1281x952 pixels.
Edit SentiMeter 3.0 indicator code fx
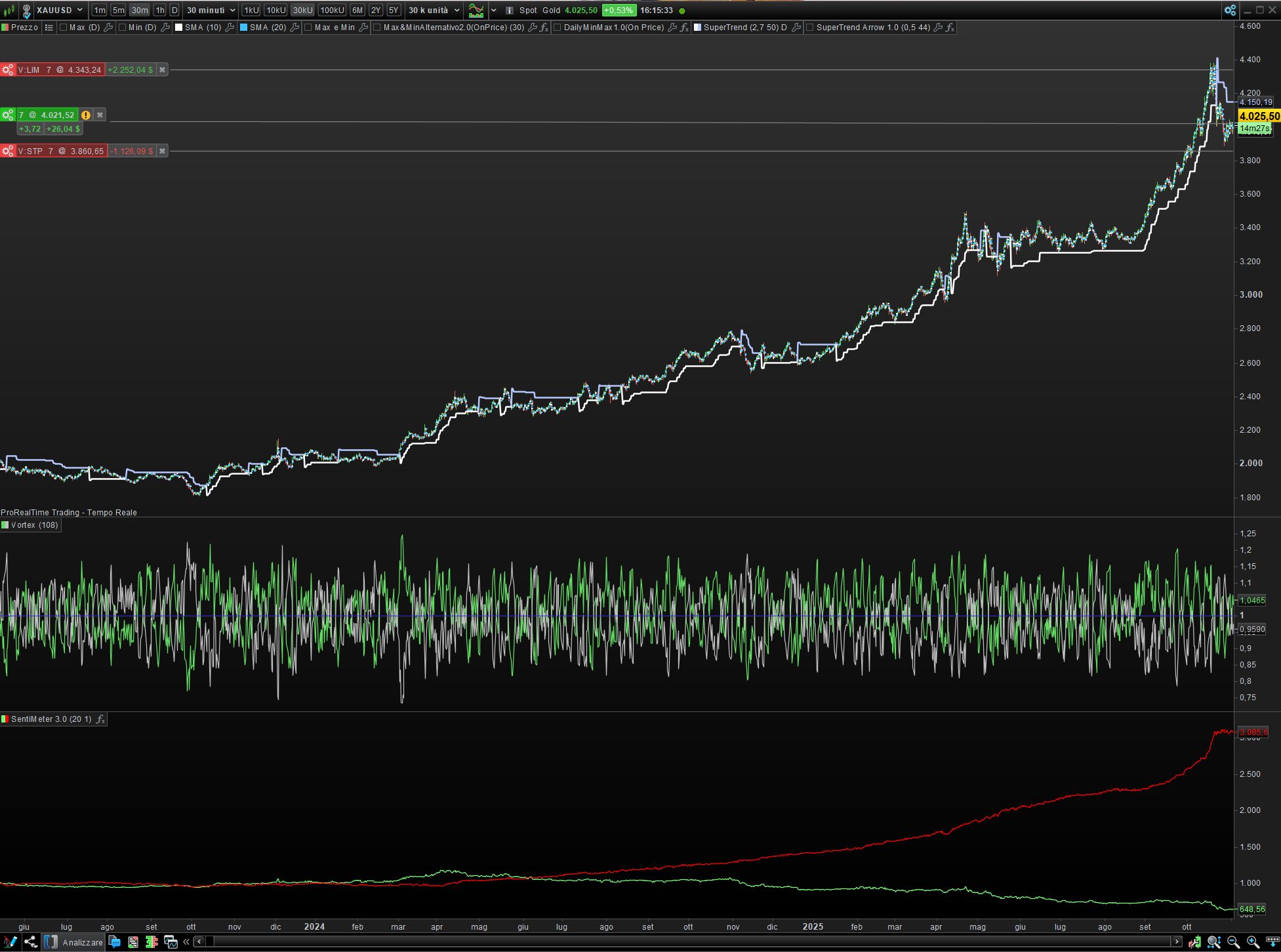tap(100, 719)
